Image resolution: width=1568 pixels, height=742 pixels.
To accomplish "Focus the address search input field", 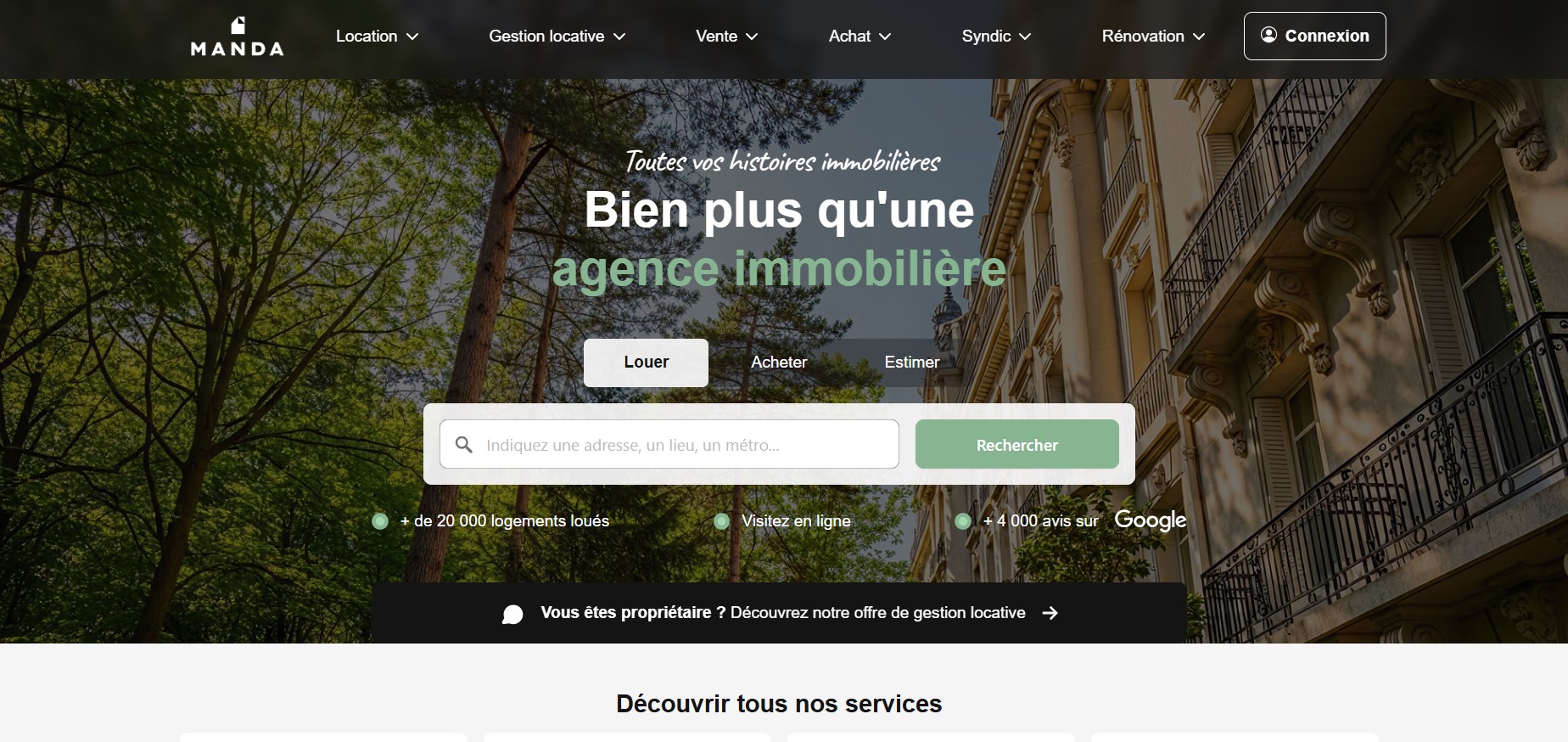I will (669, 444).
